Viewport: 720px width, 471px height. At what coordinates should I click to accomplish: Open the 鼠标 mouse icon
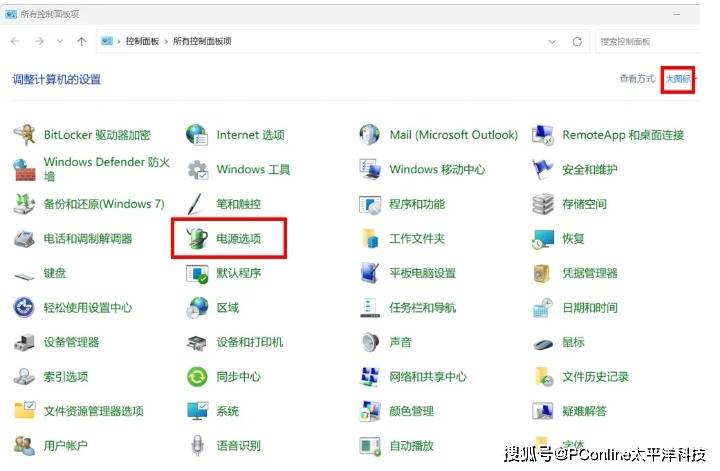[x=543, y=343]
